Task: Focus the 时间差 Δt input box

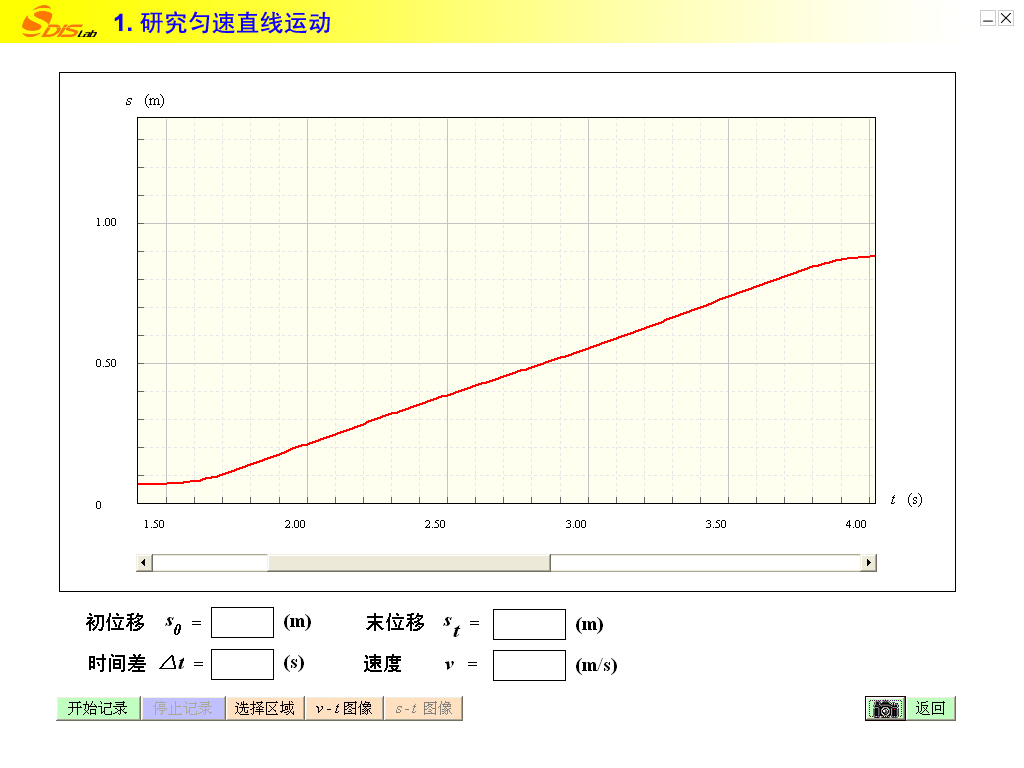Action: click(x=242, y=664)
